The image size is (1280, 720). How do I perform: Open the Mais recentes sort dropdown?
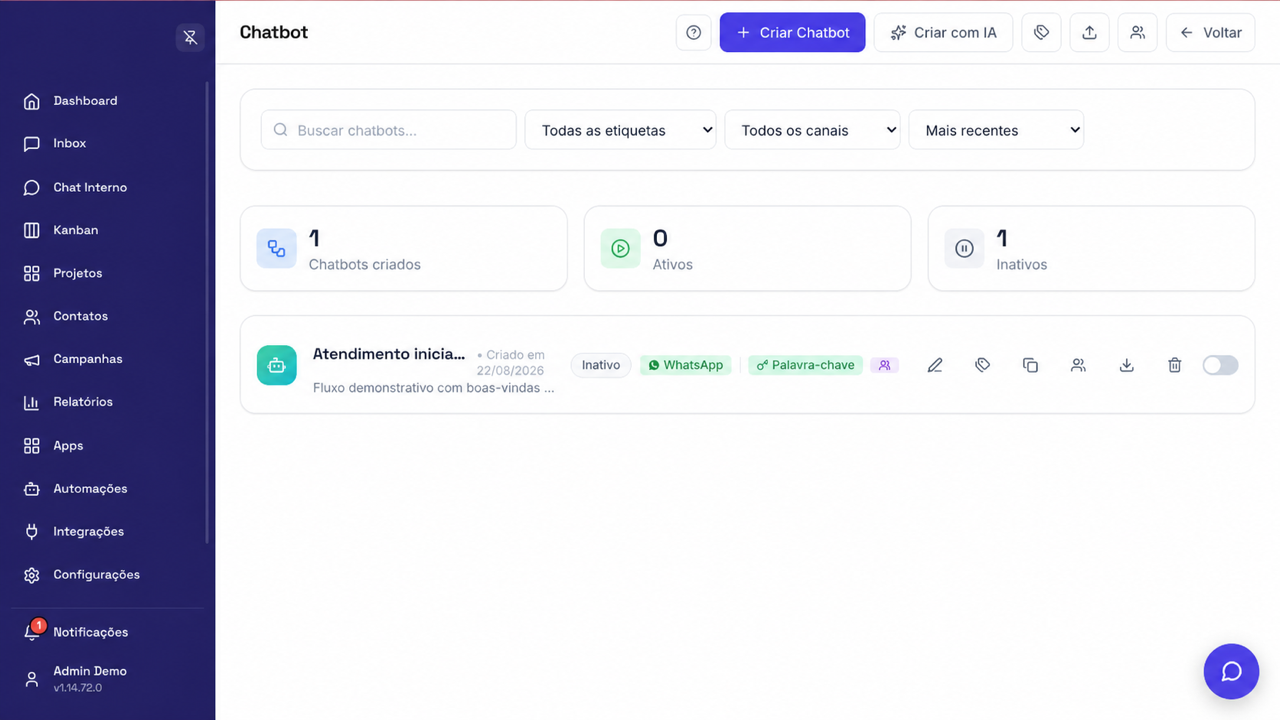(996, 130)
